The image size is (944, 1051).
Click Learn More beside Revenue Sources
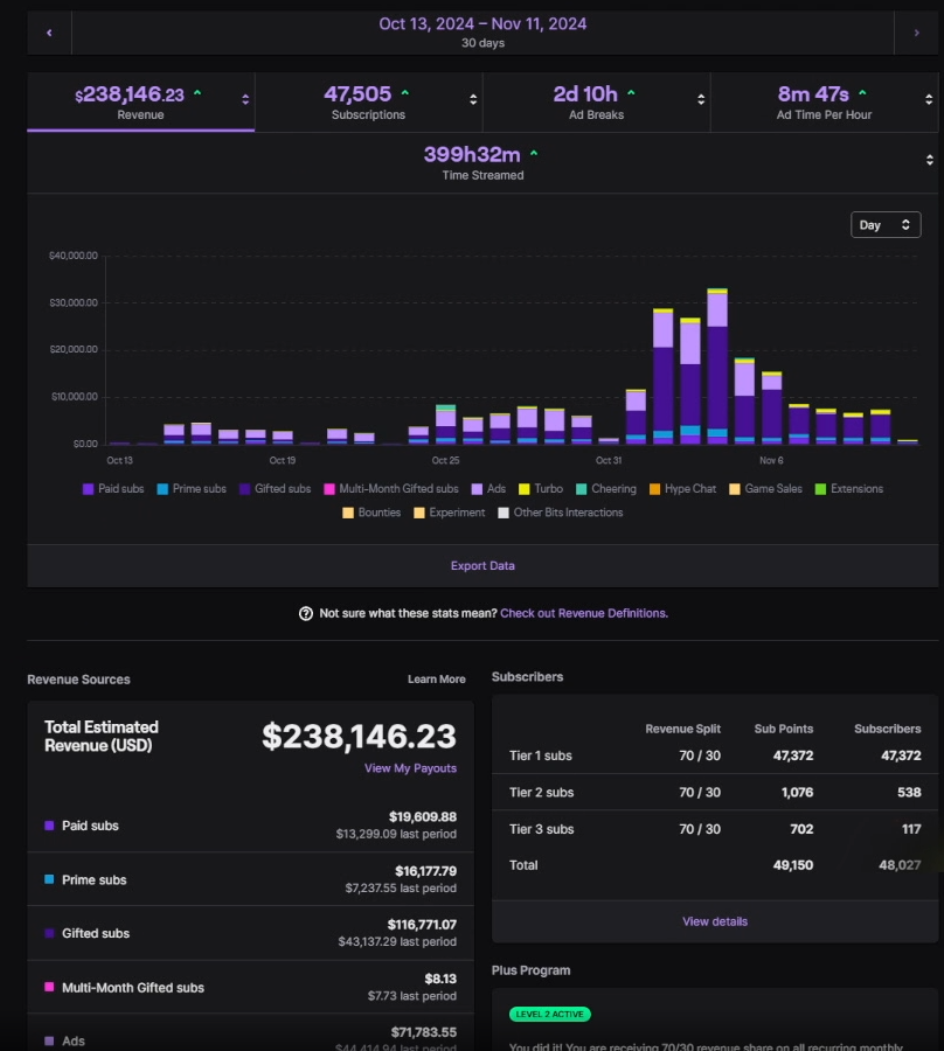tap(436, 679)
